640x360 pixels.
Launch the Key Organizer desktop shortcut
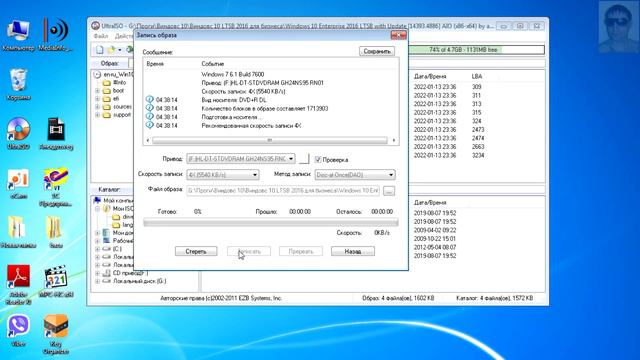point(56,334)
